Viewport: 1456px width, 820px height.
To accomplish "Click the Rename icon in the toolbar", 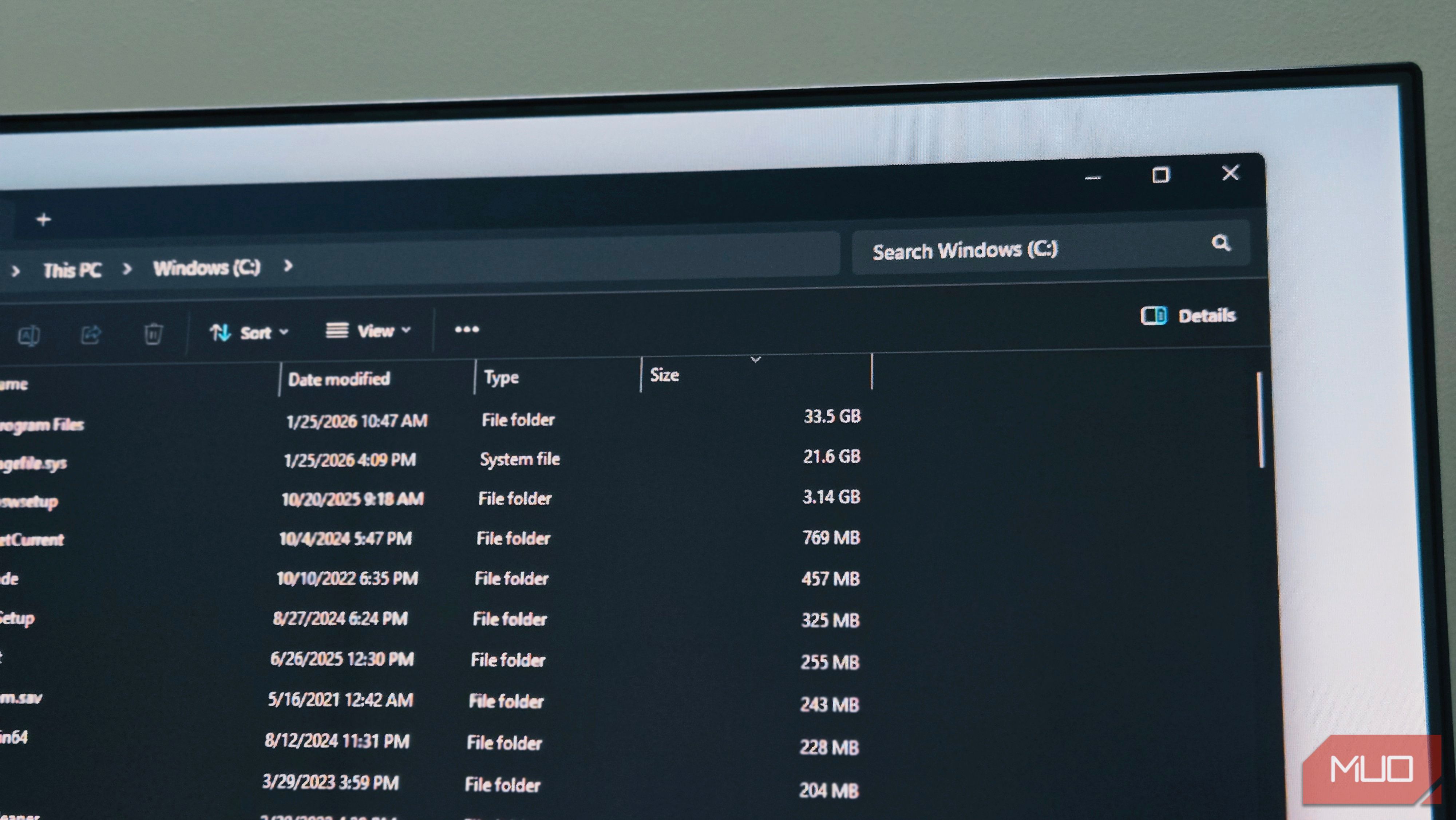I will [29, 336].
